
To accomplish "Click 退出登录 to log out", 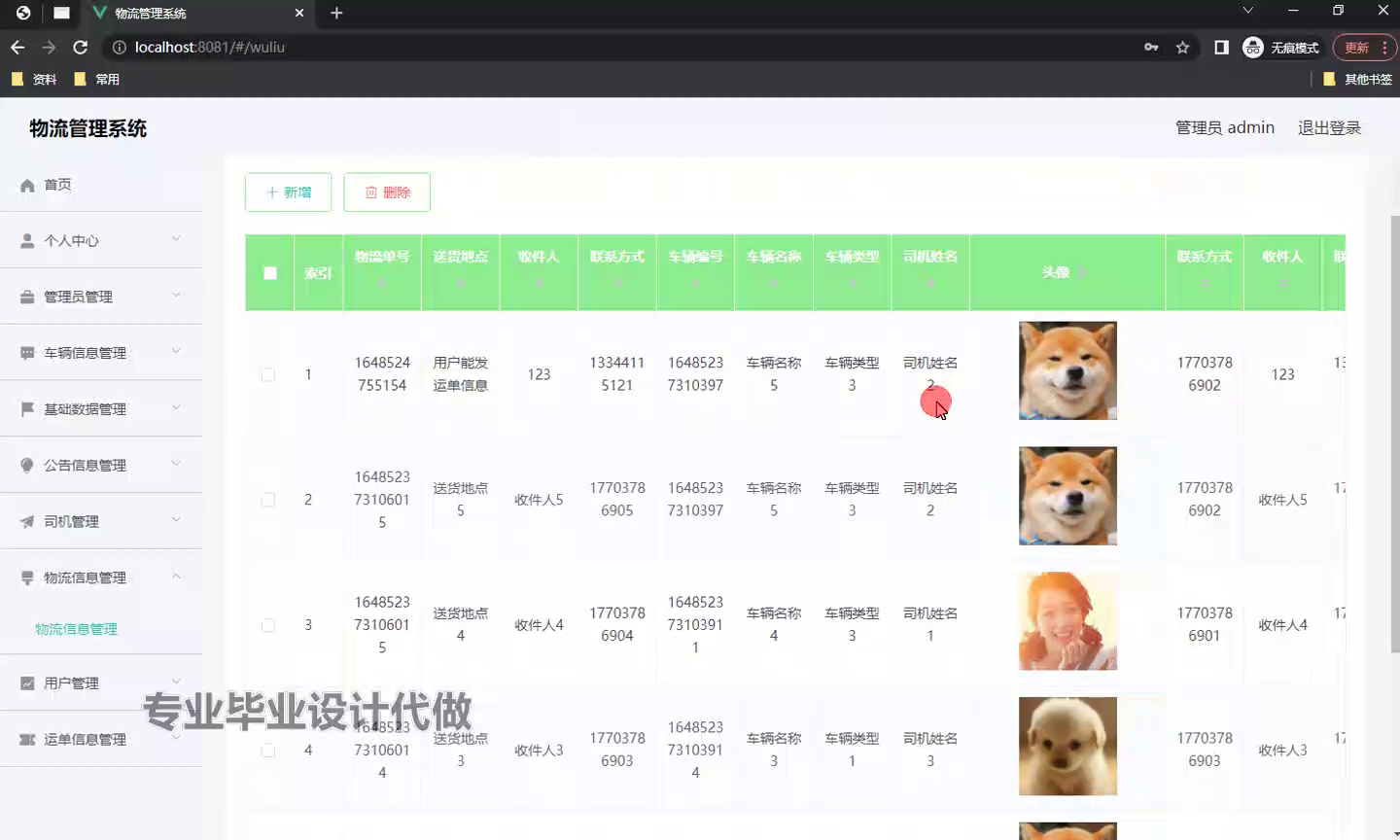I will click(x=1329, y=127).
